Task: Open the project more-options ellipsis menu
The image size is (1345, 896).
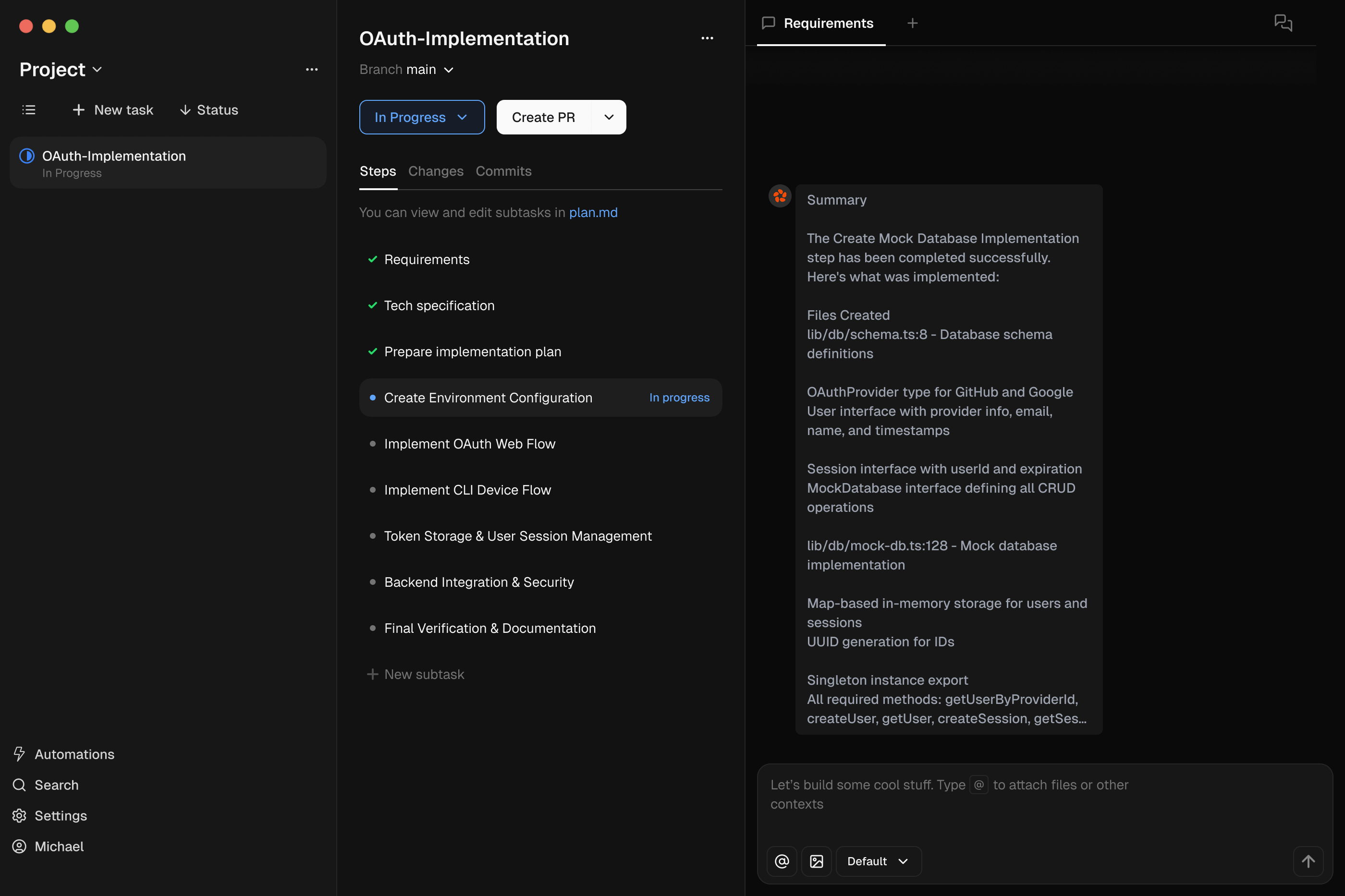Action: click(x=312, y=69)
